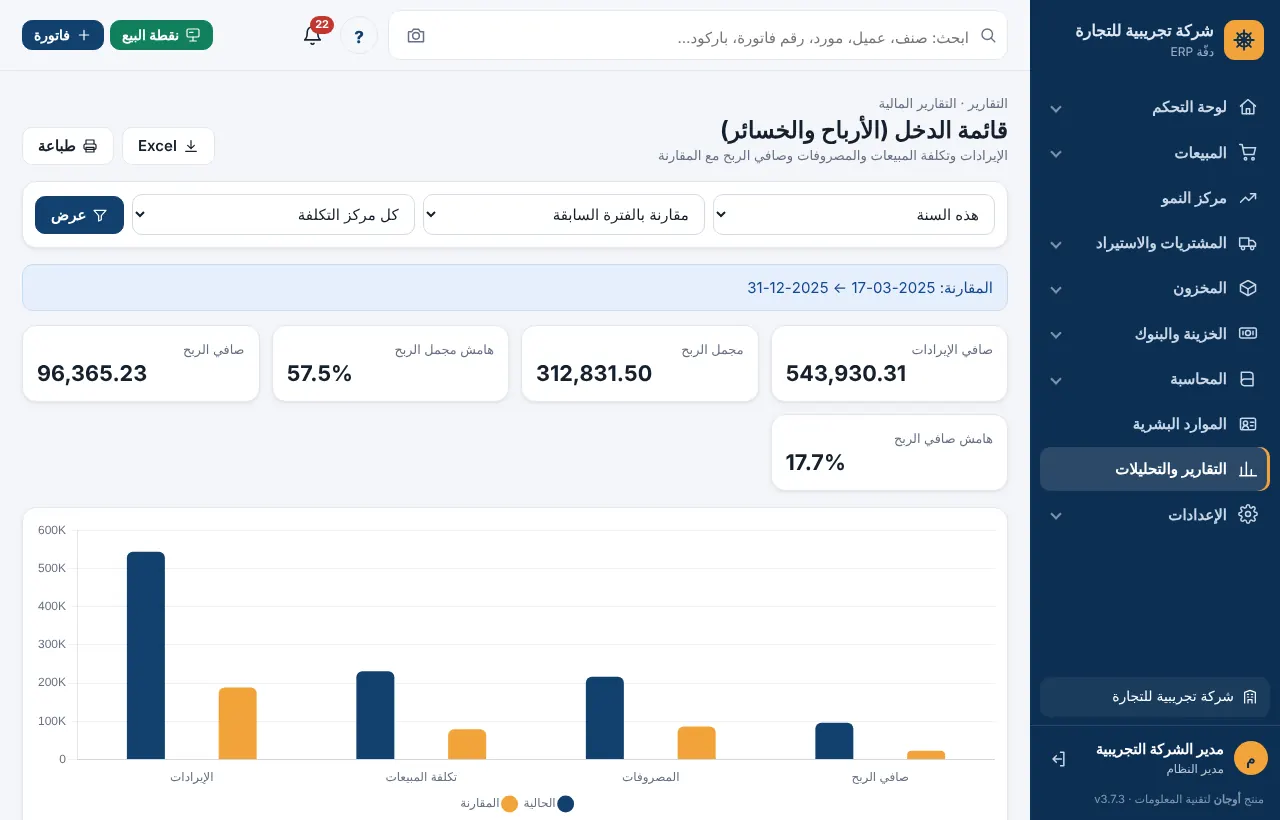
Task: Click the gear icon beside الإعدادات
Action: click(x=1247, y=514)
